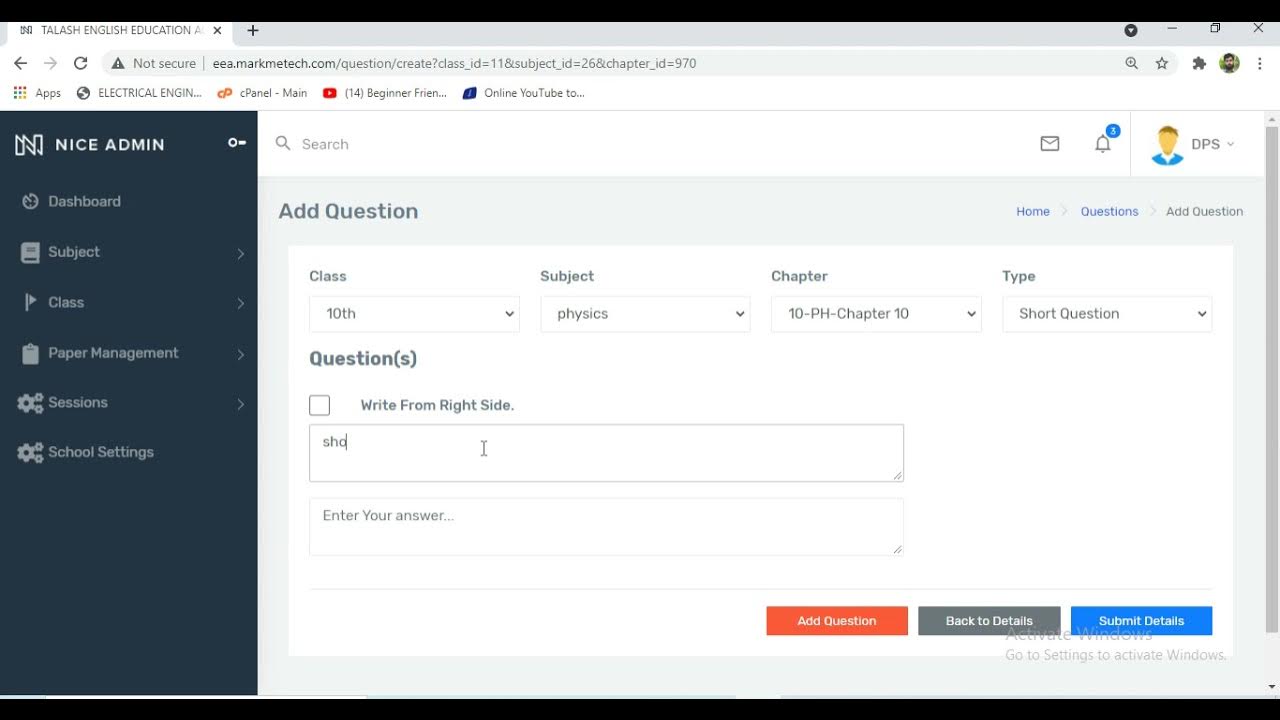Viewport: 1280px width, 720px height.
Task: Click the Sessions gears icon
Action: [31, 403]
